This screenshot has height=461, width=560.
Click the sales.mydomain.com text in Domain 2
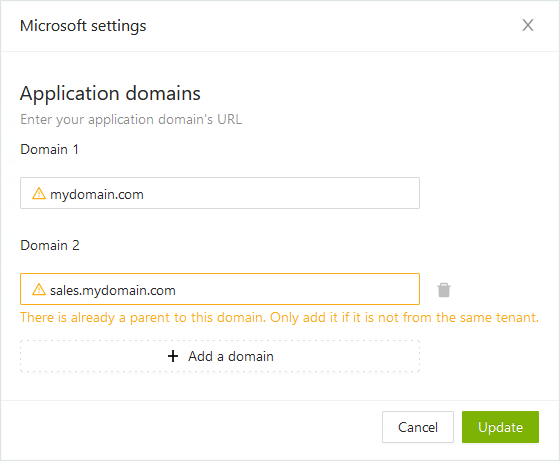(x=113, y=291)
